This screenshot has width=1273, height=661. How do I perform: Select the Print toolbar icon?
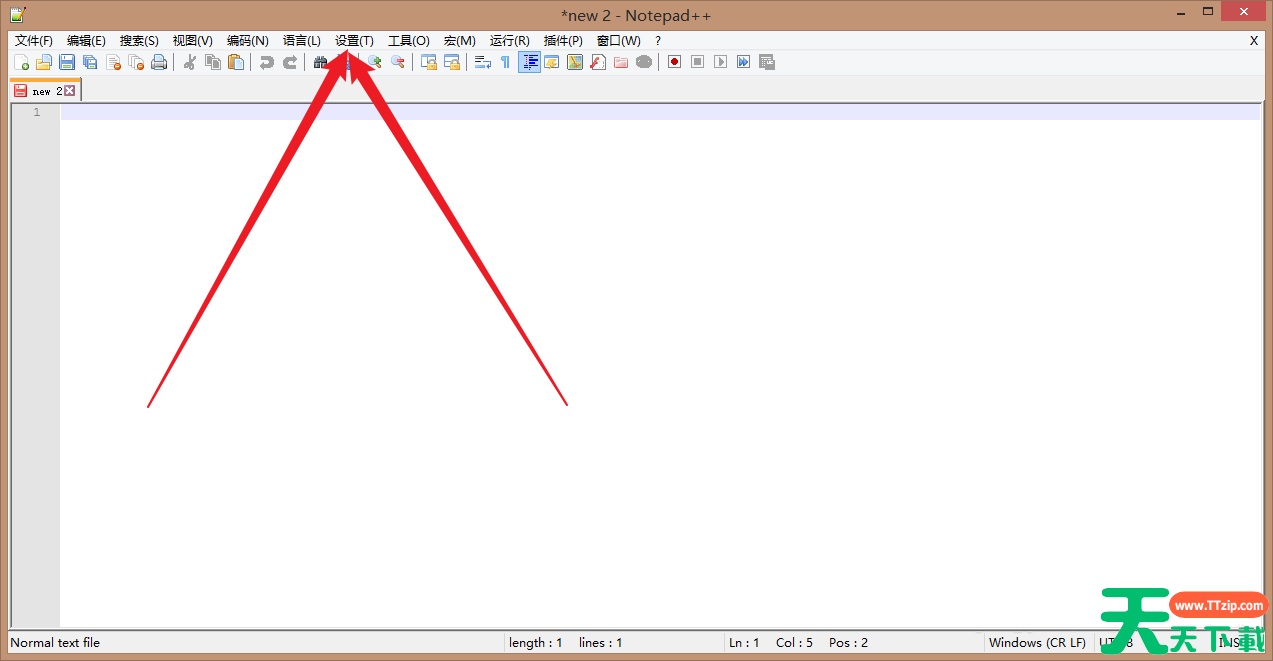click(160, 62)
